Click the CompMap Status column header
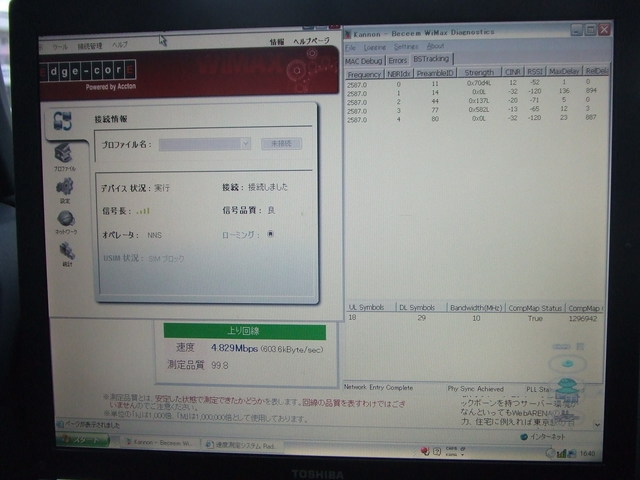 coord(535,308)
